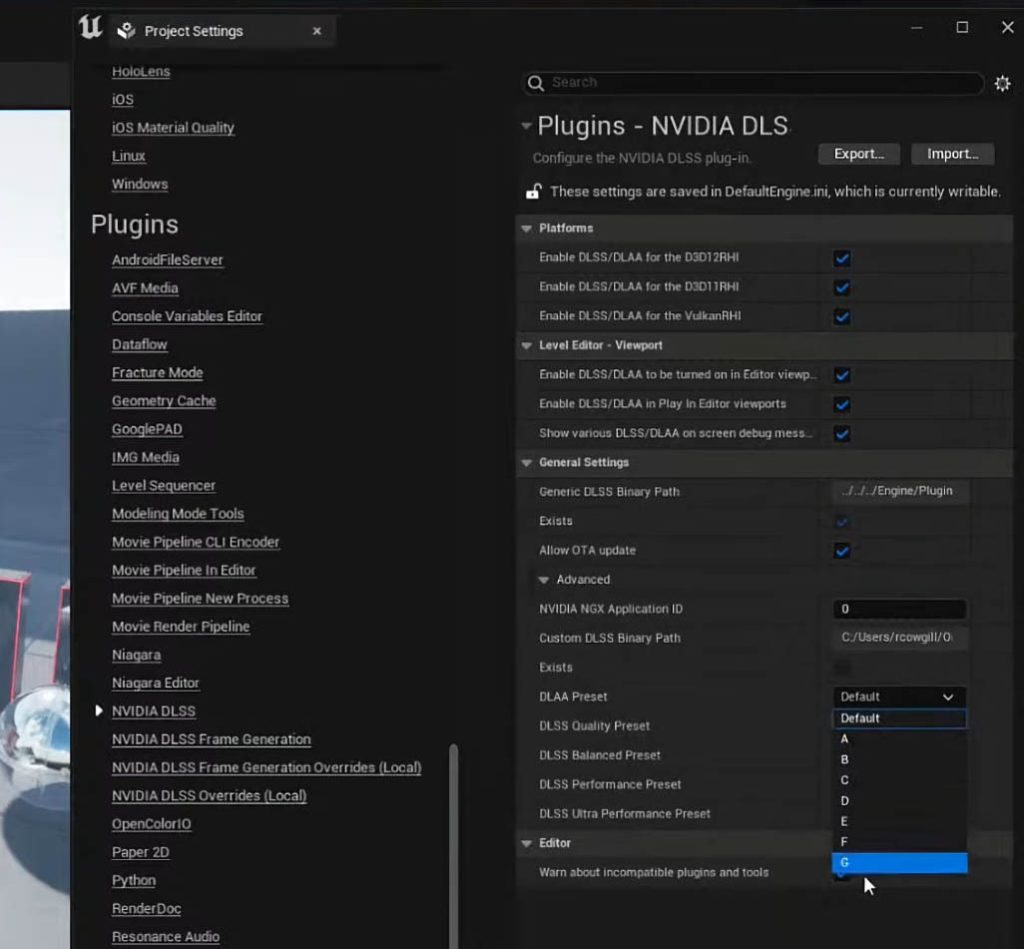Toggle Enable DLSS/DLAA for D3D12RHI checkbox
The height and width of the screenshot is (949, 1024).
[842, 258]
